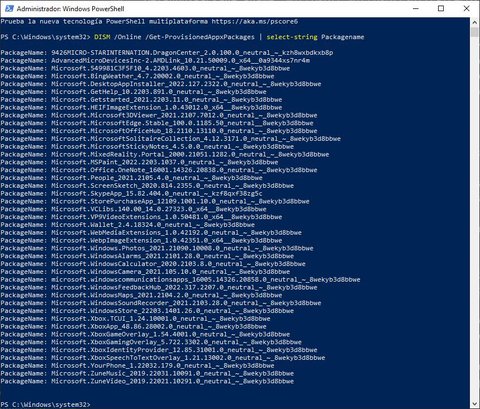The image size is (480, 409).
Task: Click the Windows.Photos package line
Action: 157,249
